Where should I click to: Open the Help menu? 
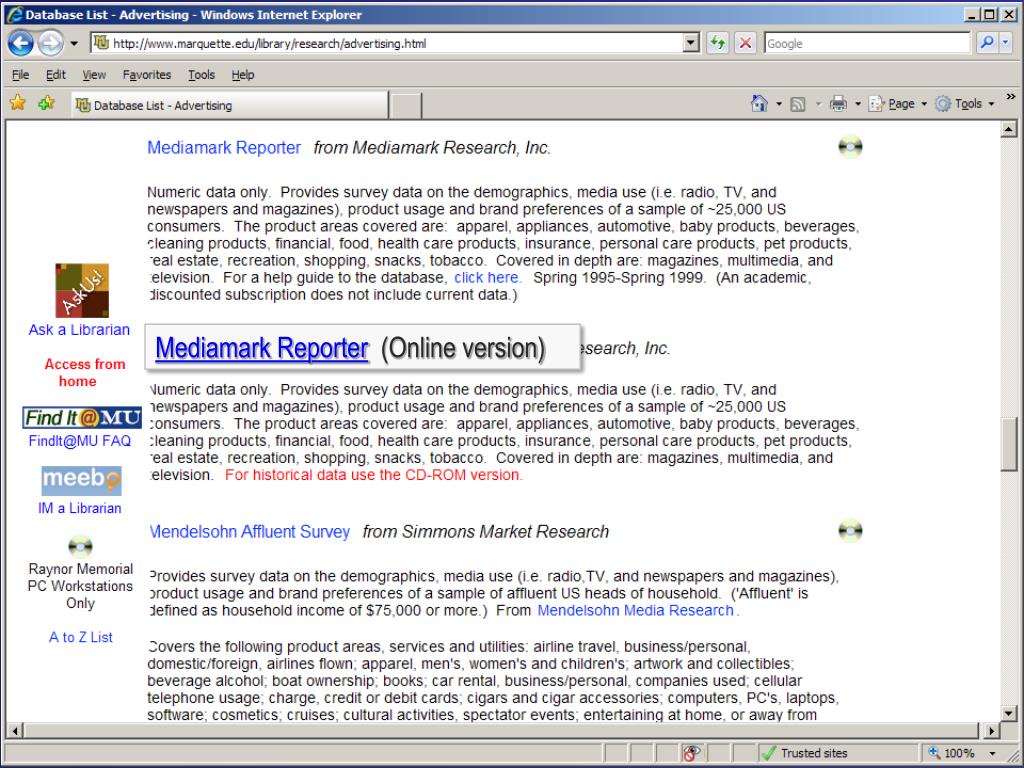point(243,75)
